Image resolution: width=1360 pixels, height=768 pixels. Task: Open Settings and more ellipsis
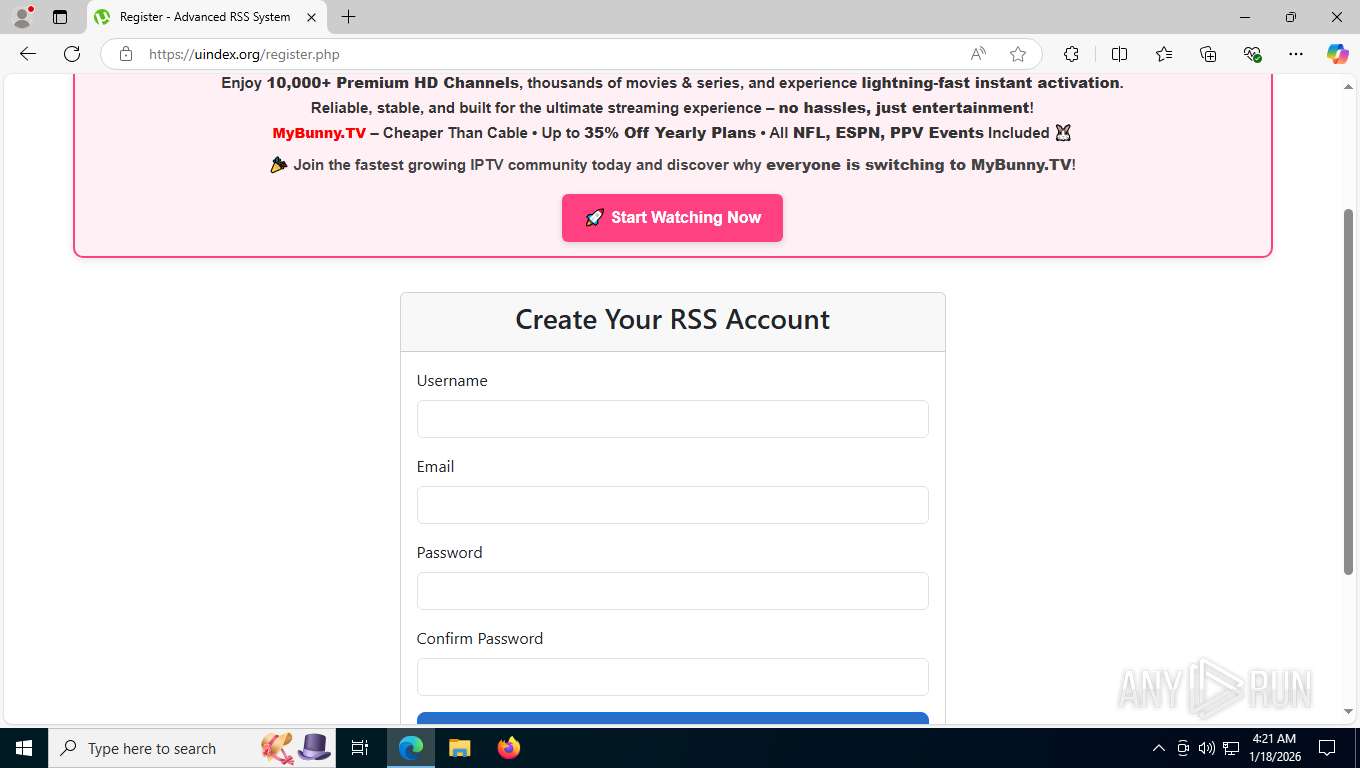coord(1296,54)
